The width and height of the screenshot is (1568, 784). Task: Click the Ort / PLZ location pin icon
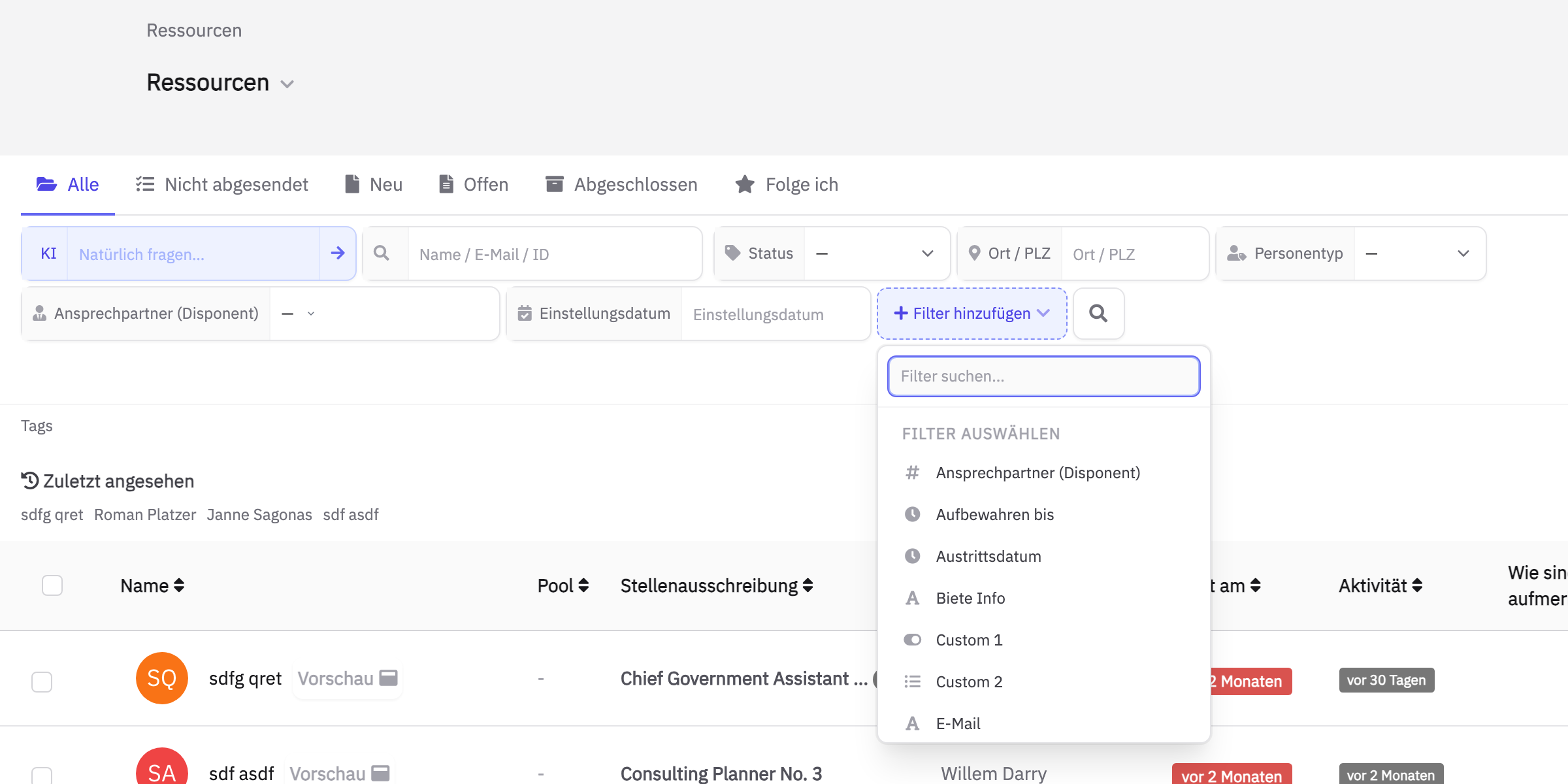(x=974, y=253)
